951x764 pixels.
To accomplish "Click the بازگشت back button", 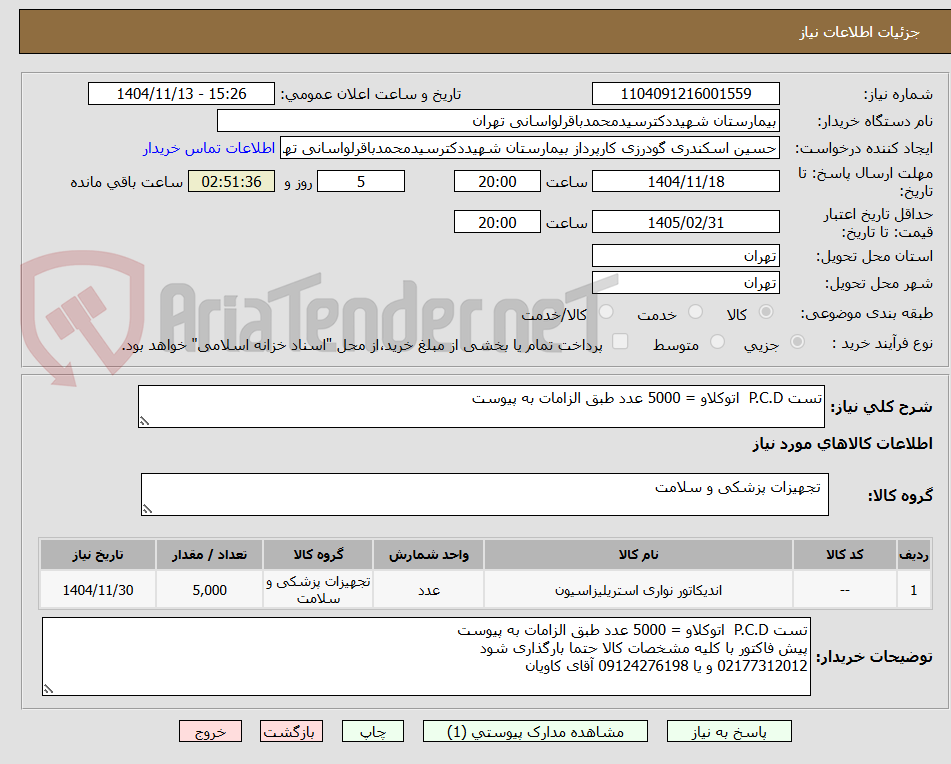I will [x=291, y=731].
